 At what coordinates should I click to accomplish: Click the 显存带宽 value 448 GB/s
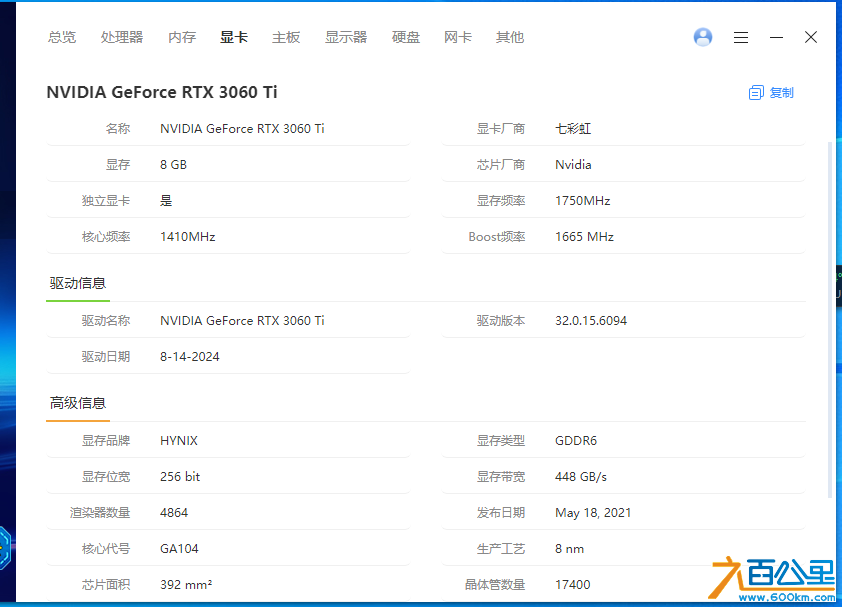(x=581, y=477)
